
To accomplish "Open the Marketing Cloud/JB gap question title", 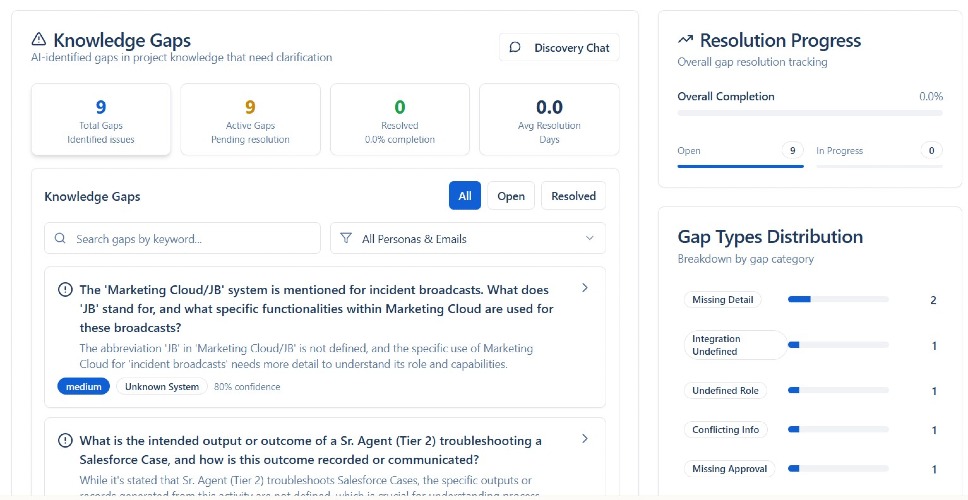I will [316, 309].
